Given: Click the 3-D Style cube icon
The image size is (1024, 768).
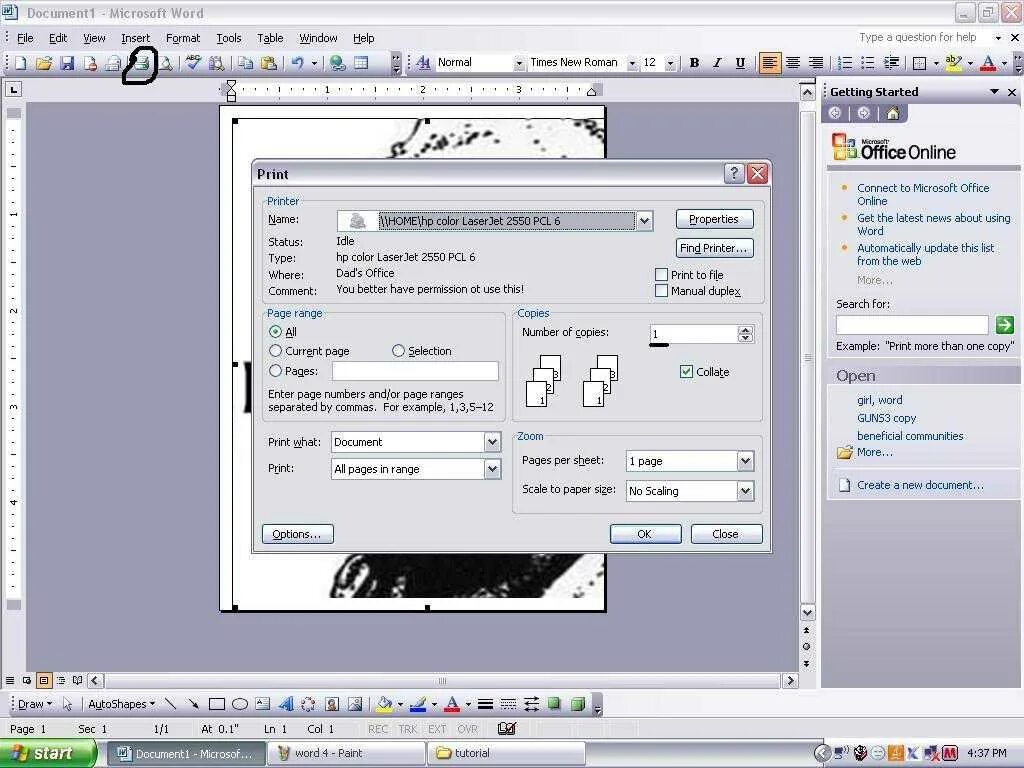Looking at the screenshot, I should (577, 703).
